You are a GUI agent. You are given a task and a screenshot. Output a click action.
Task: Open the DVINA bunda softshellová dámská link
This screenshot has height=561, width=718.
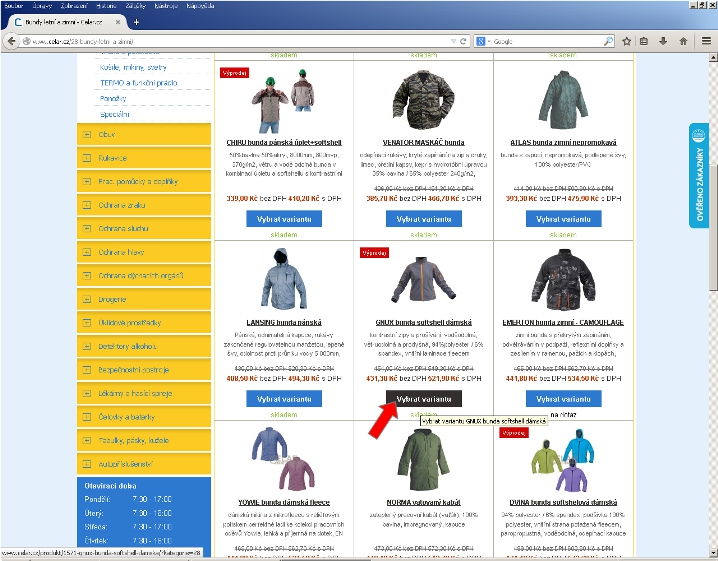(563, 502)
